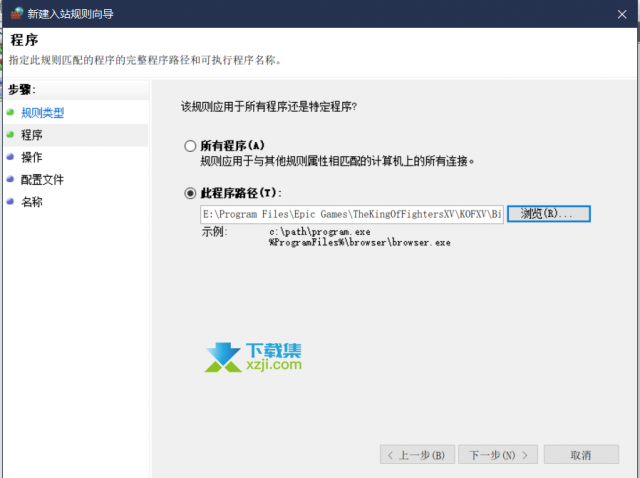This screenshot has height=478, width=640.
Task: Click the firewall wizard title bar icon
Action: point(17,13)
